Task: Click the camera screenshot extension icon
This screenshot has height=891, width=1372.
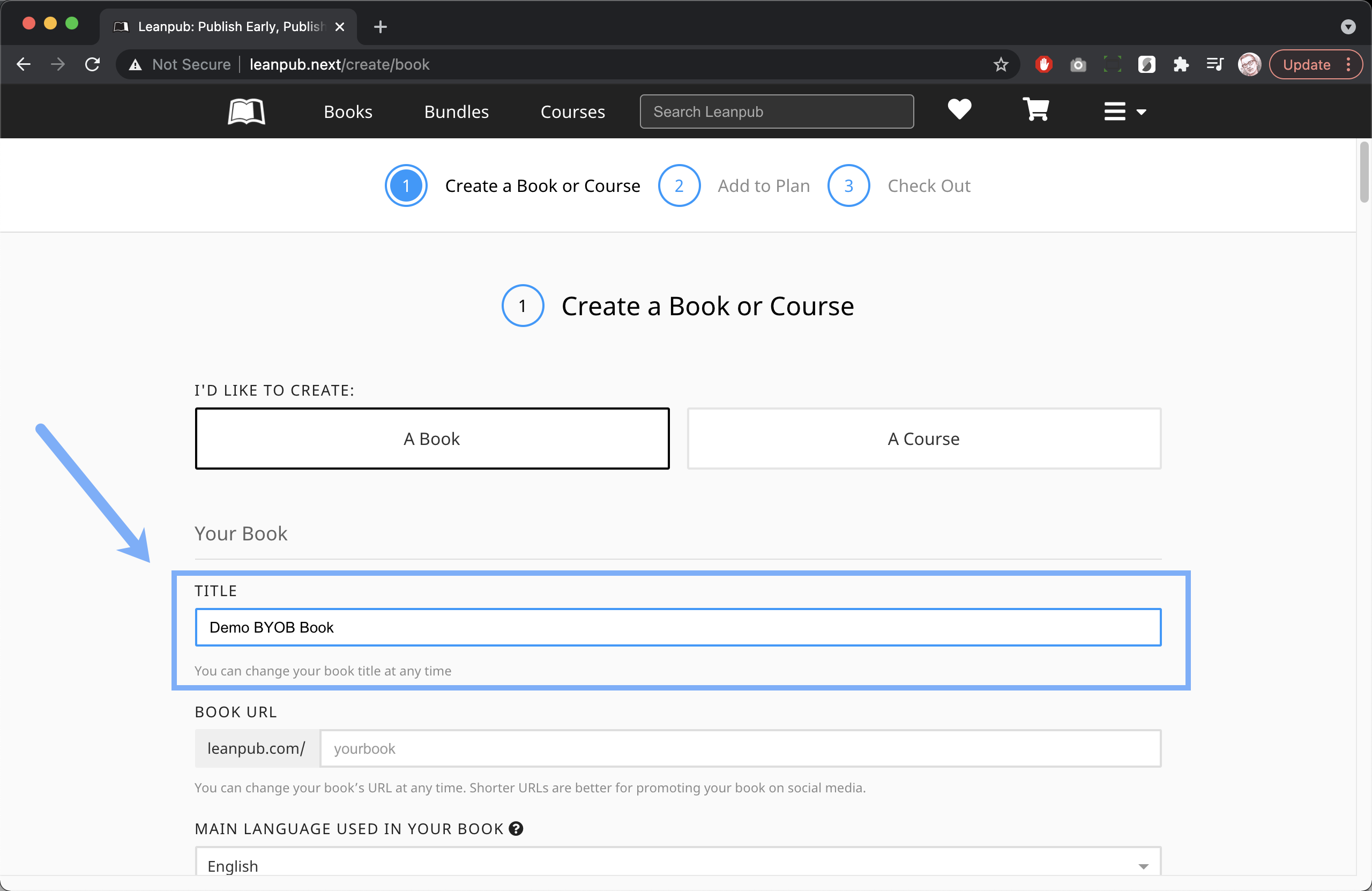Action: 1077,64
